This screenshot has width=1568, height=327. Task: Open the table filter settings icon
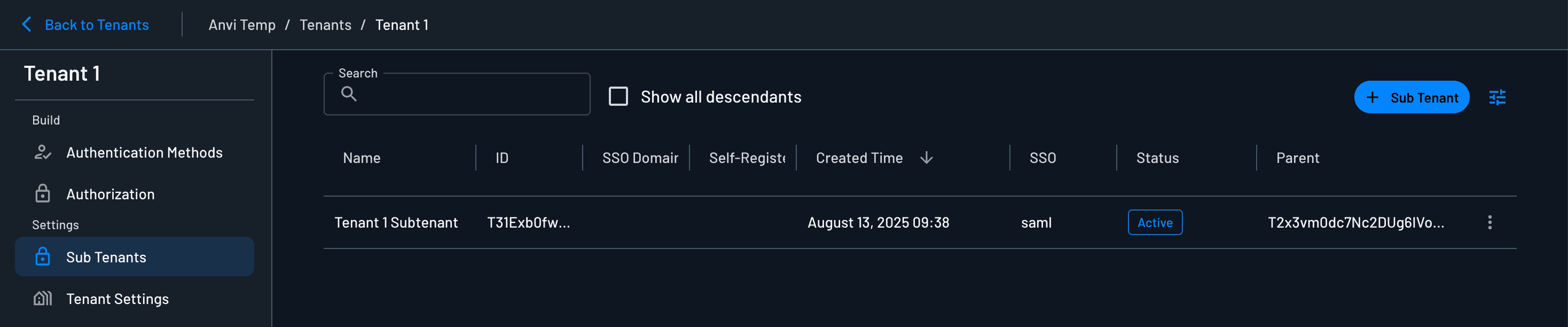[1498, 97]
